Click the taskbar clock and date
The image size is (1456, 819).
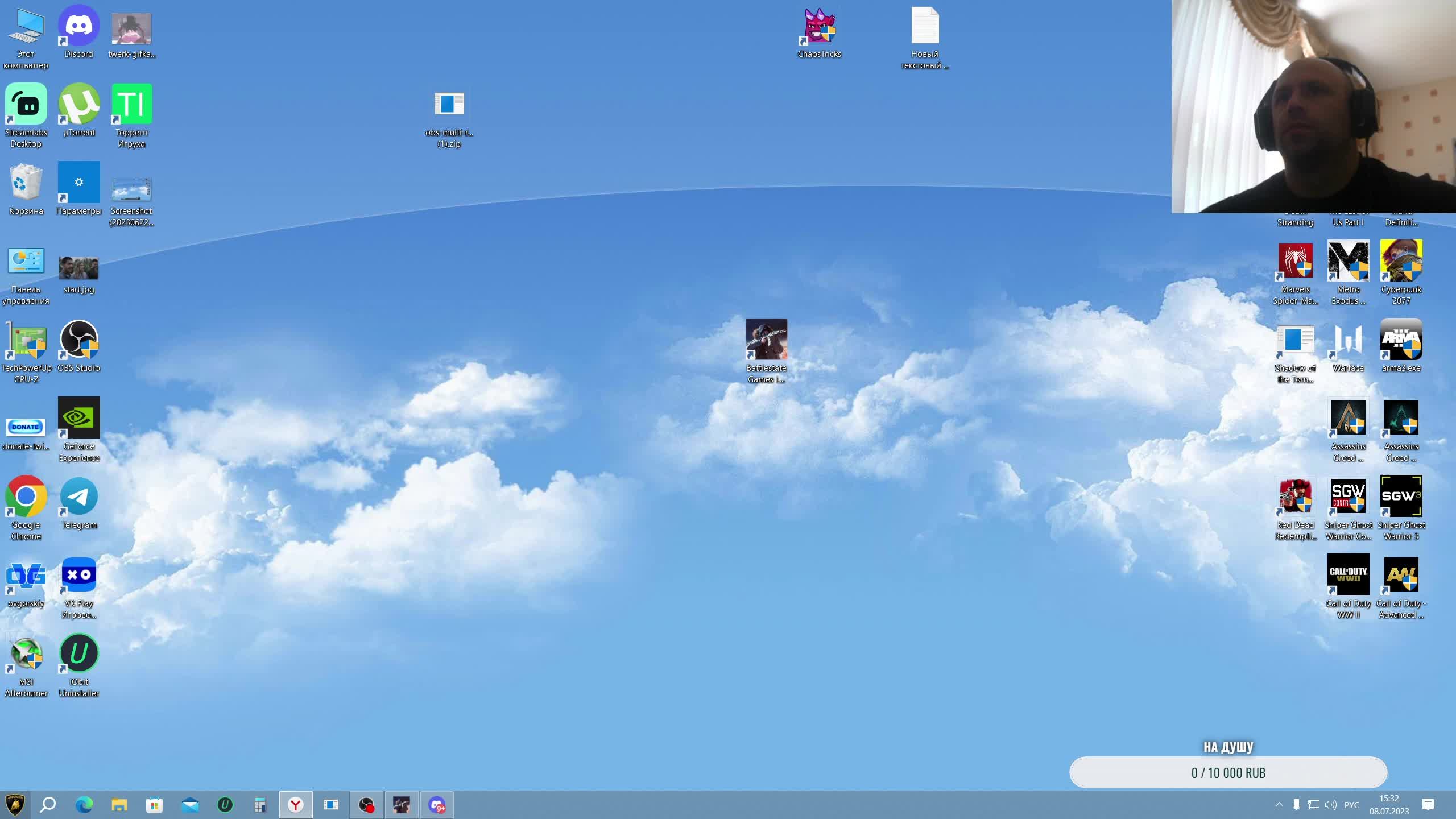[x=1389, y=805]
